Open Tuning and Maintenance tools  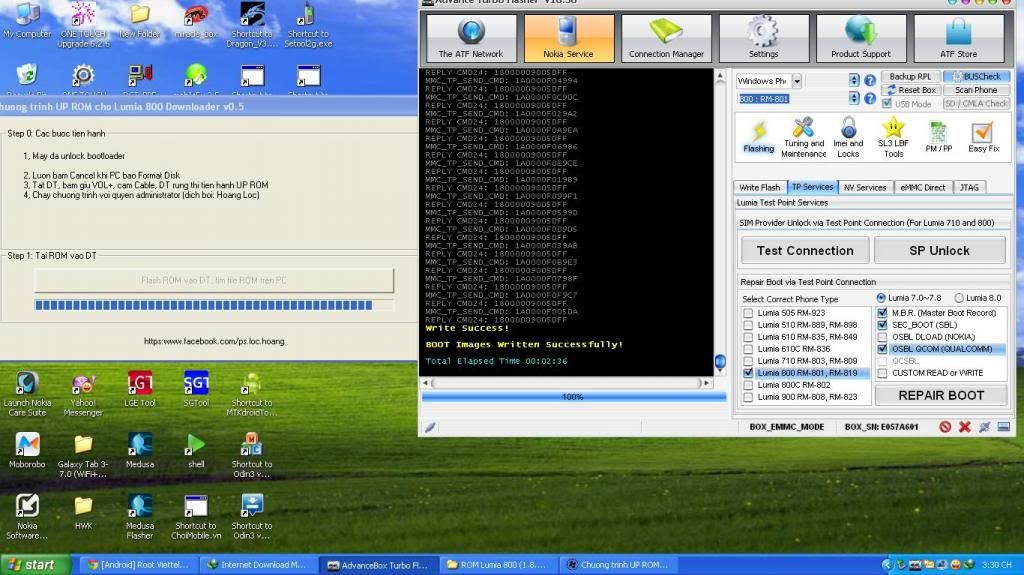coord(803,137)
